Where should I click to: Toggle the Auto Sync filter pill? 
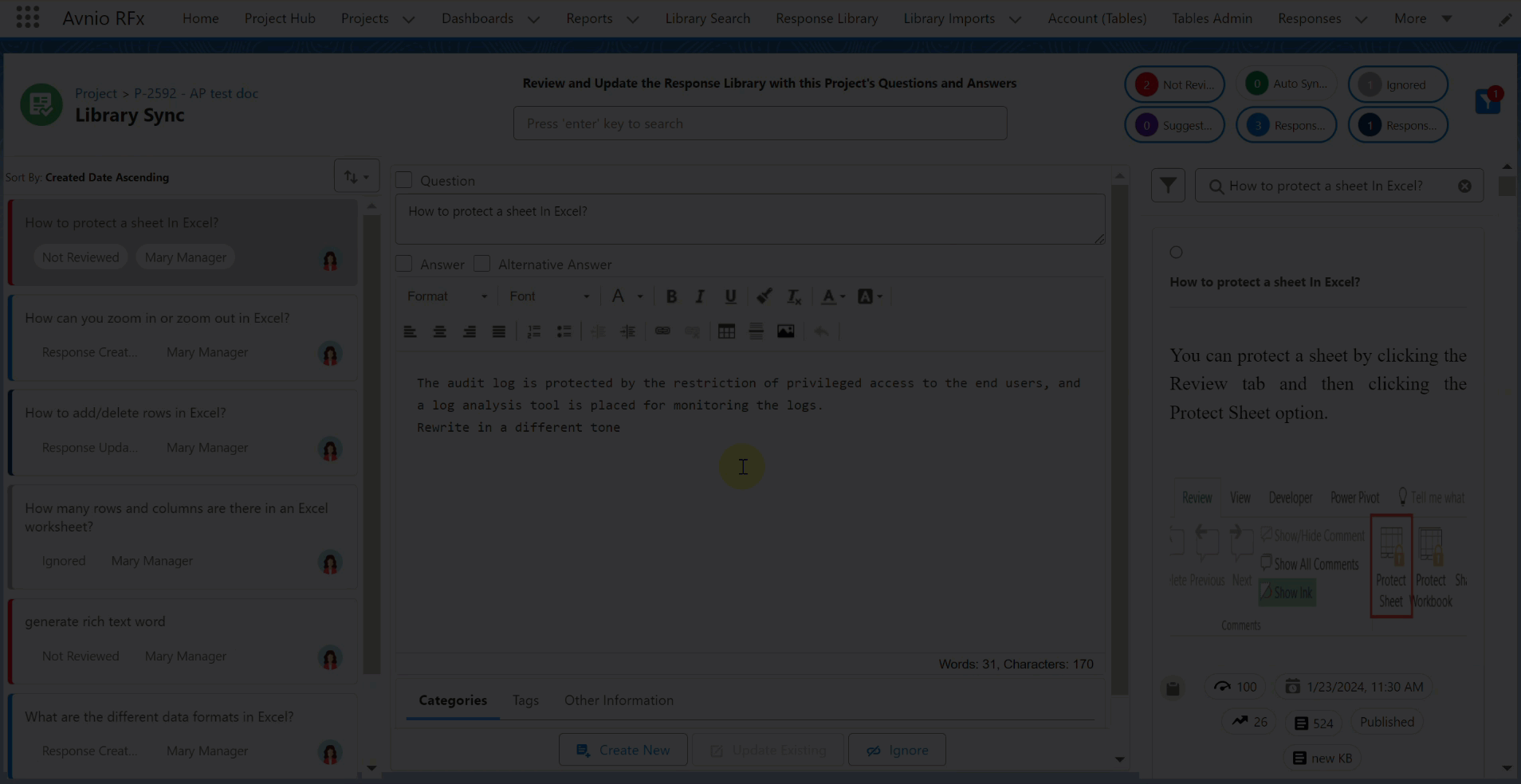point(1286,84)
